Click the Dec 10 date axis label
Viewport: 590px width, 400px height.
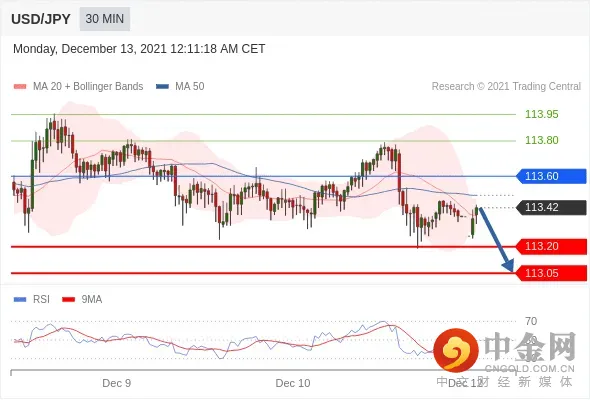pyautogui.click(x=293, y=383)
